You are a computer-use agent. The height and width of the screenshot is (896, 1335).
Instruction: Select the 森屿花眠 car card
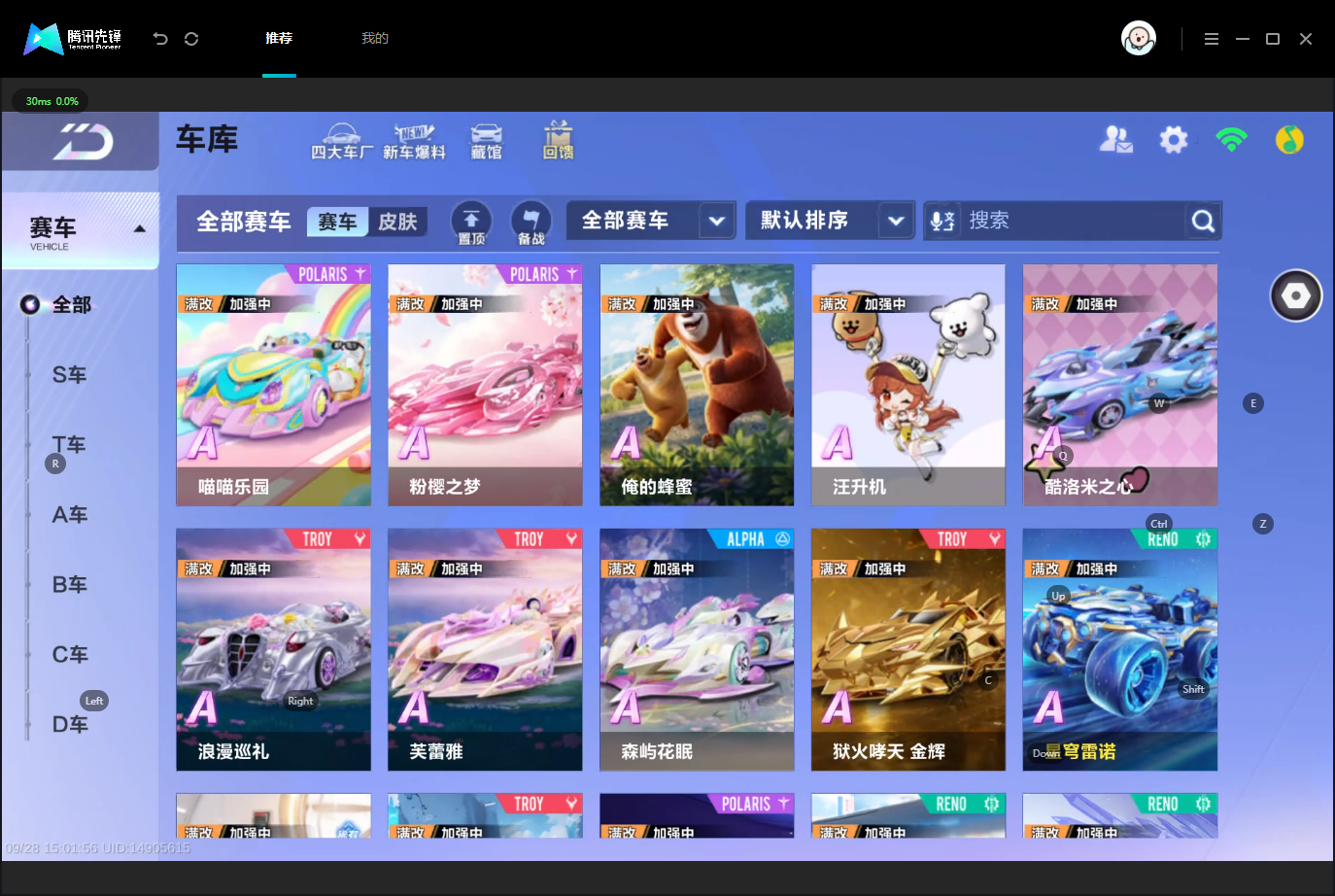click(697, 649)
